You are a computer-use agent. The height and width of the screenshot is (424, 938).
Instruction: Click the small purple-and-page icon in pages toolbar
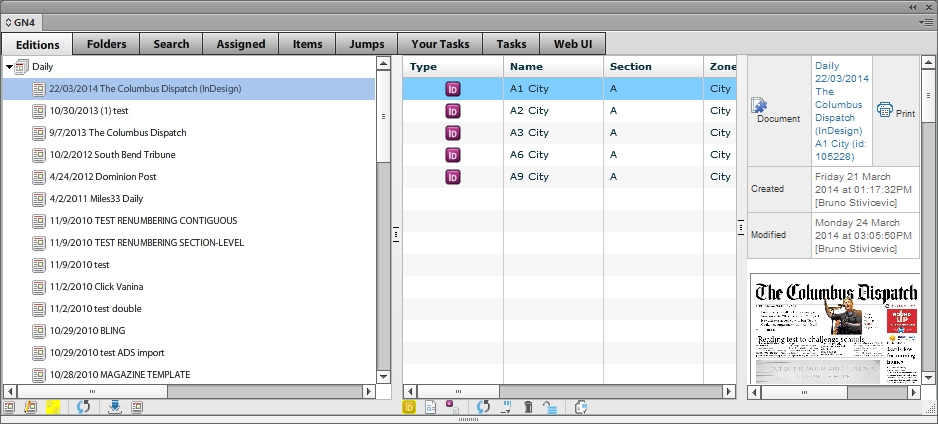[452, 407]
